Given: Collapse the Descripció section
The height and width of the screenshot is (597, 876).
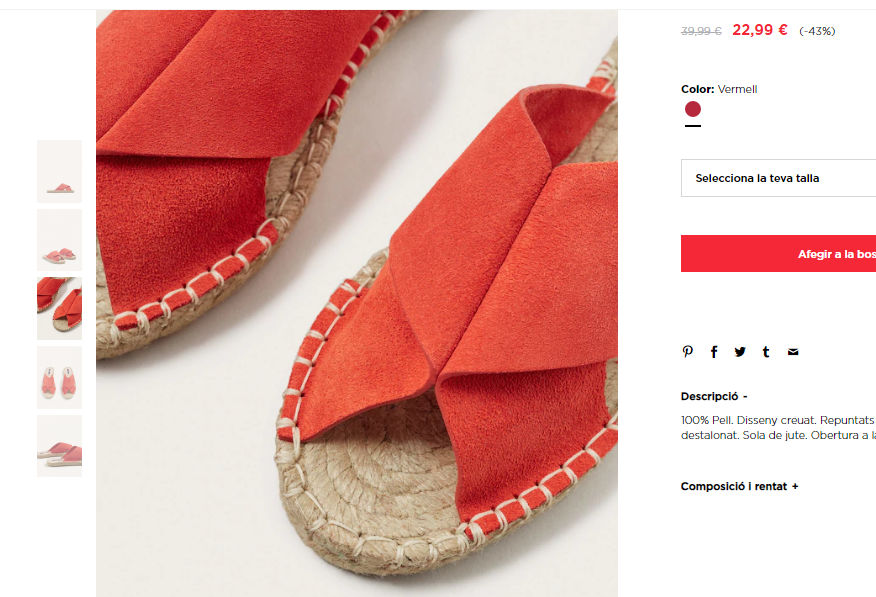Looking at the screenshot, I should coord(714,397).
